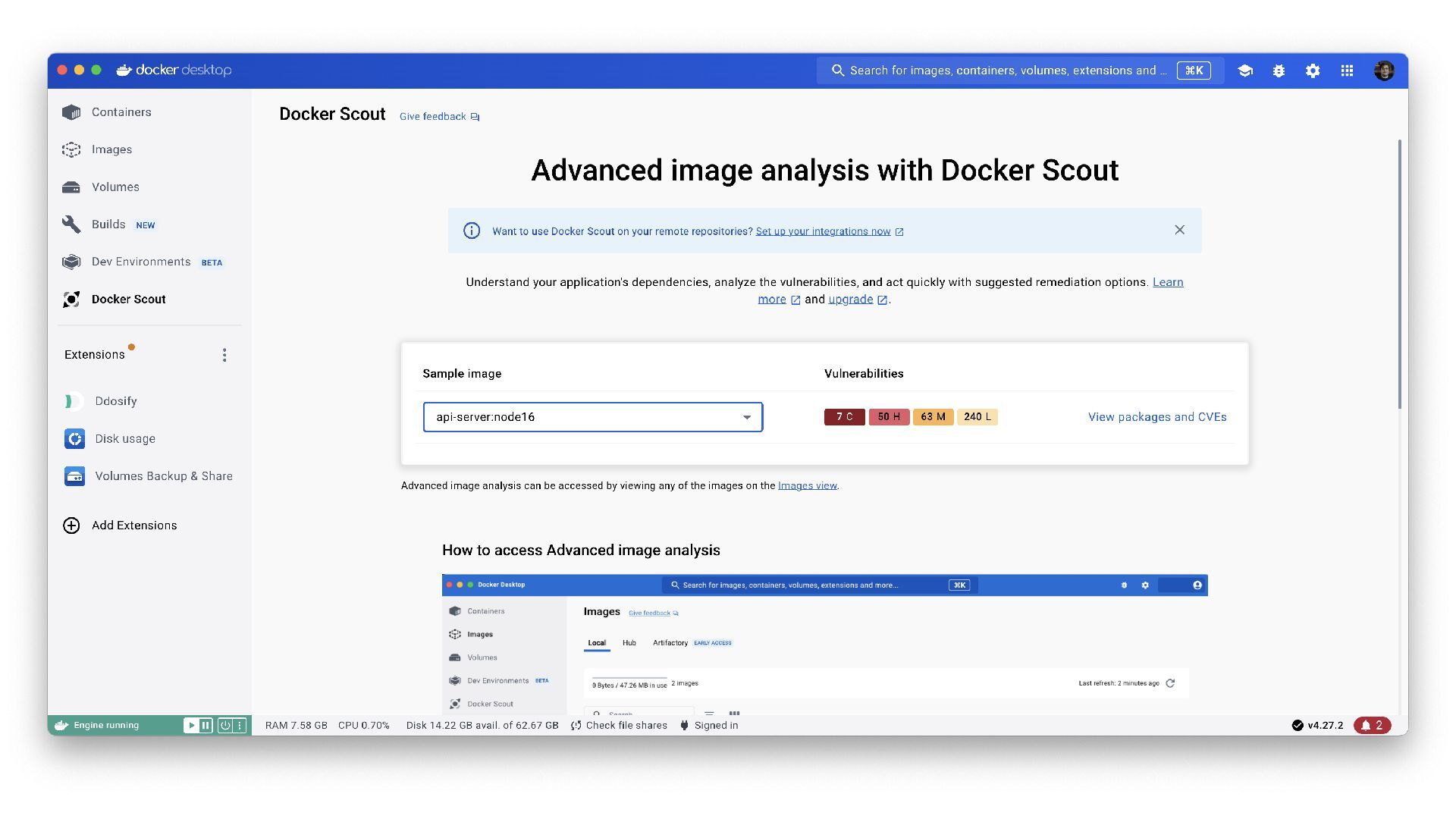Open the user profile avatar
The height and width of the screenshot is (819, 1456).
click(x=1384, y=71)
